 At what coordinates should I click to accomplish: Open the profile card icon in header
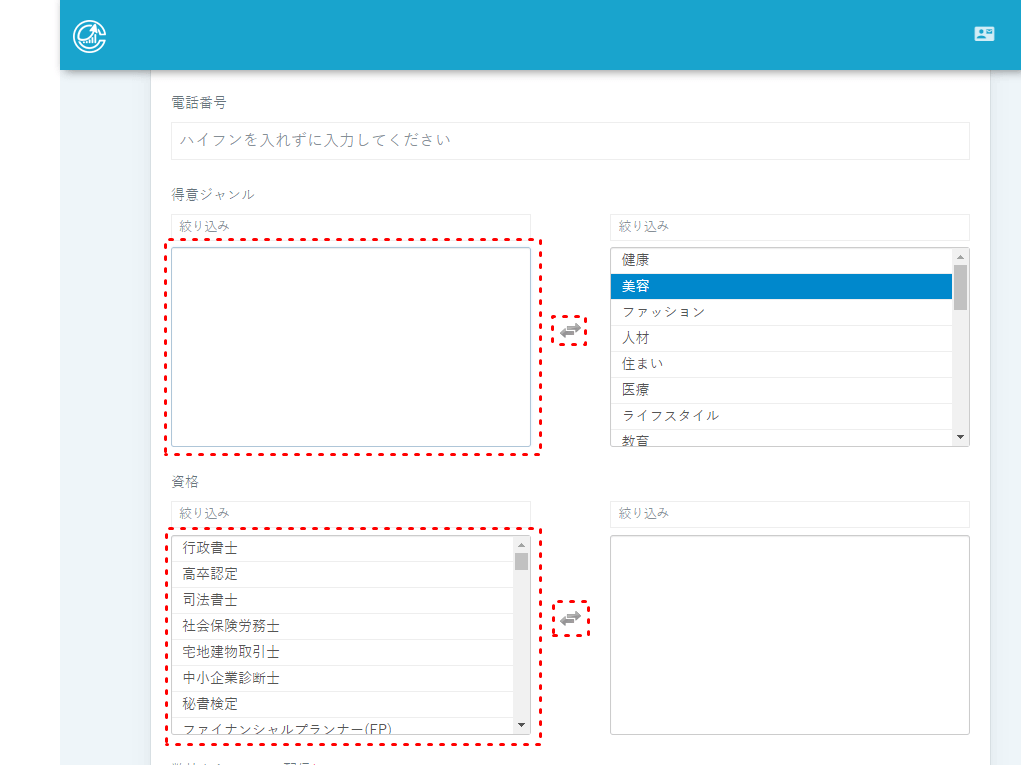point(984,34)
